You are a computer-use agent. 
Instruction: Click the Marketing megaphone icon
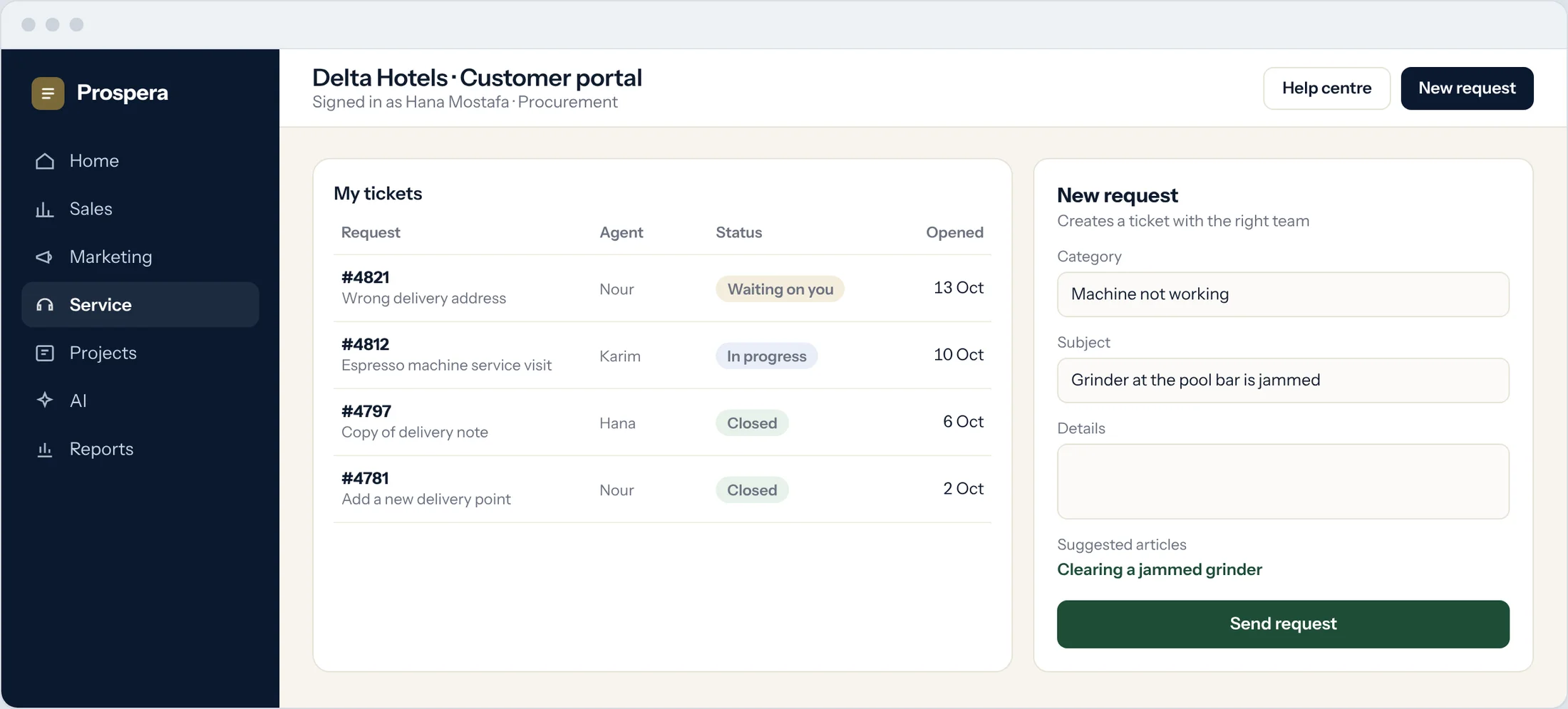pos(45,257)
